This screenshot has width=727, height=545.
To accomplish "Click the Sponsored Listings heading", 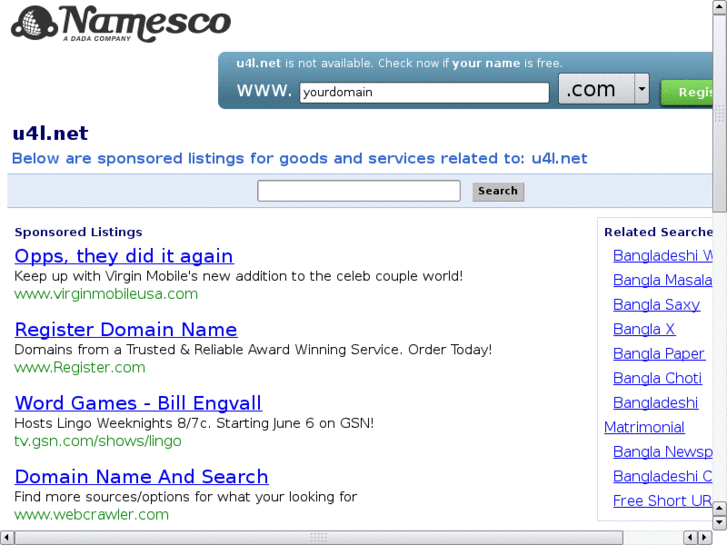I will coord(78,232).
